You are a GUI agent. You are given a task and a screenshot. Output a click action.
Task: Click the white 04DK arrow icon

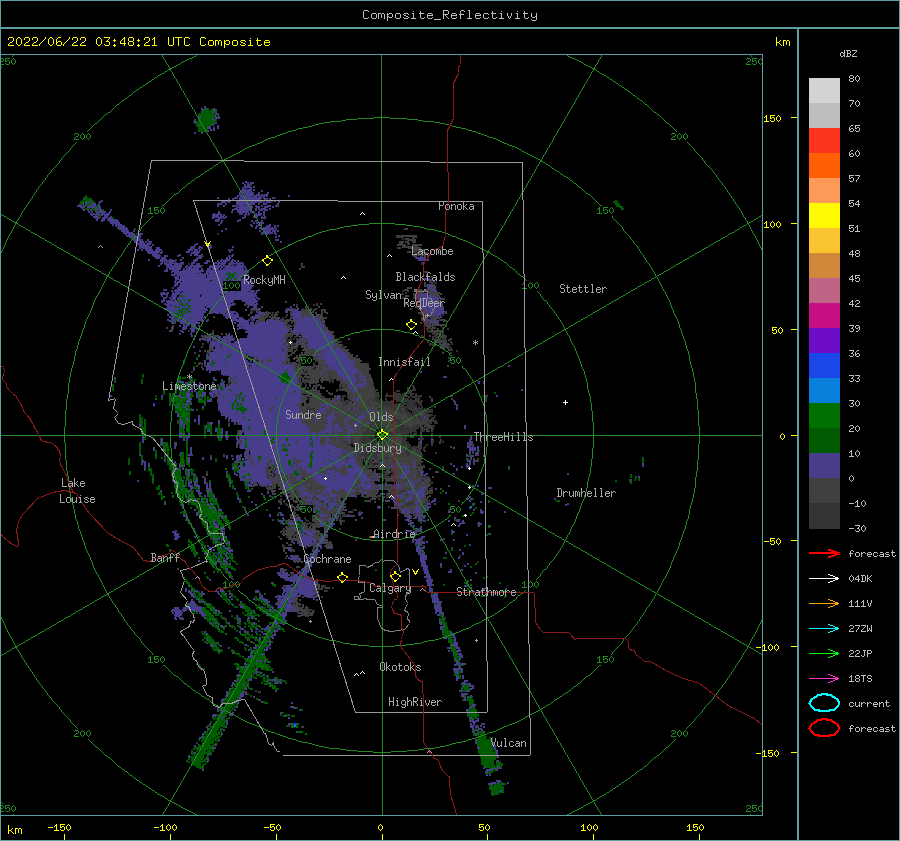pyautogui.click(x=824, y=579)
